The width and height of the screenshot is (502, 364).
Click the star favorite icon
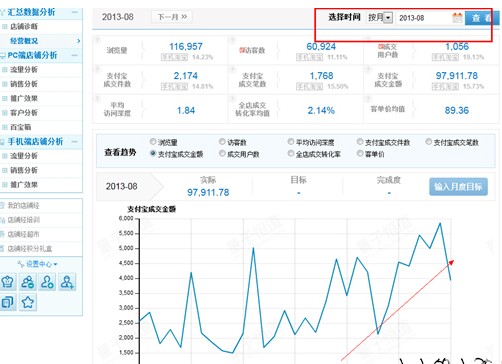27,302
